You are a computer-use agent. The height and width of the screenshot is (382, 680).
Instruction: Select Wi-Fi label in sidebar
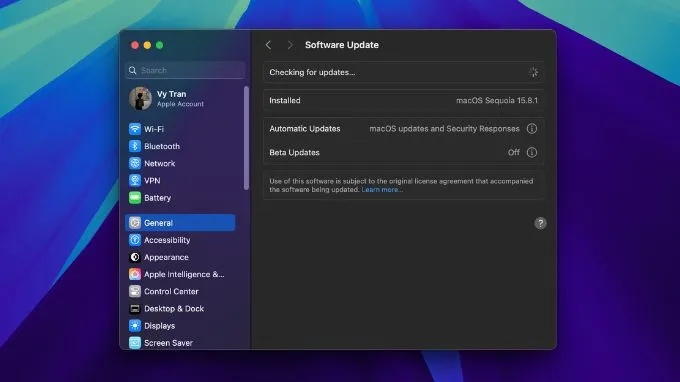pos(154,129)
